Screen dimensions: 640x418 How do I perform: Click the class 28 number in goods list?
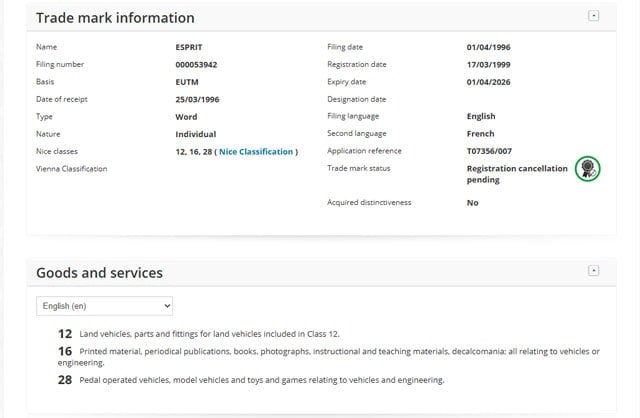coord(65,379)
